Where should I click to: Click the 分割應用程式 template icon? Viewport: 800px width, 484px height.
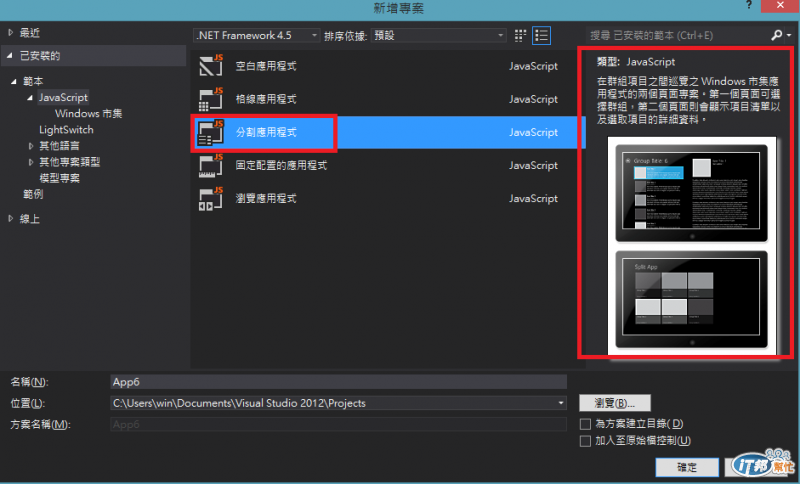pyautogui.click(x=211, y=132)
